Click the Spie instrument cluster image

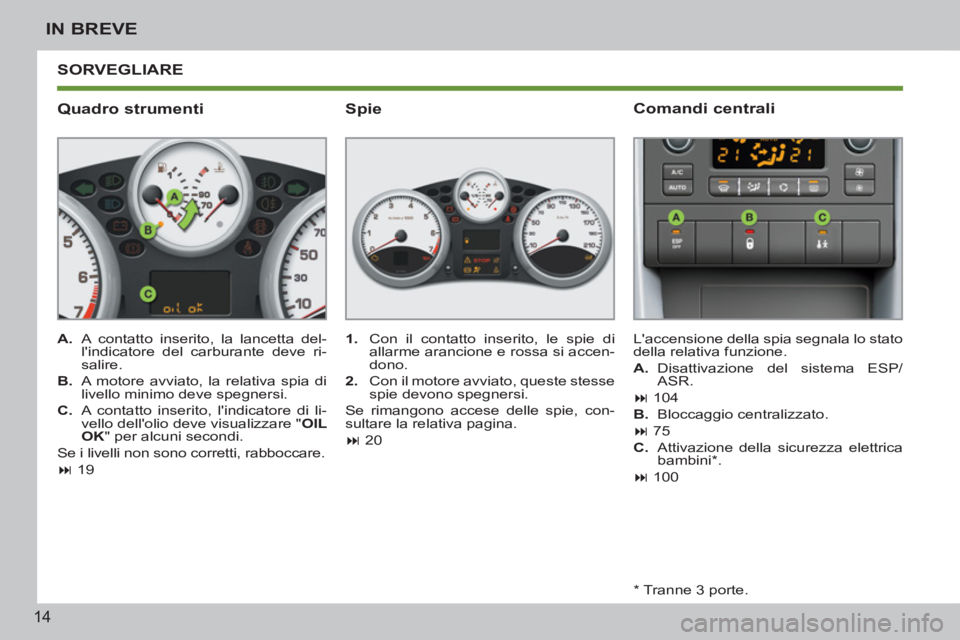pyautogui.click(x=480, y=228)
